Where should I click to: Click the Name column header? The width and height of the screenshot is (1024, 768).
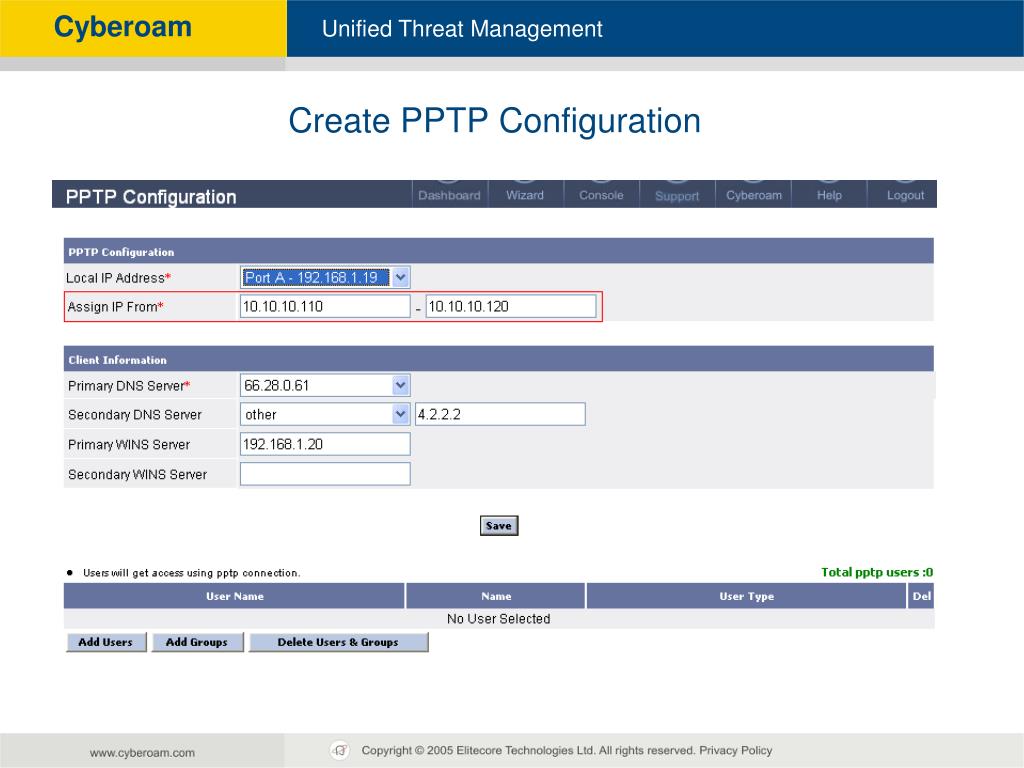pos(496,596)
